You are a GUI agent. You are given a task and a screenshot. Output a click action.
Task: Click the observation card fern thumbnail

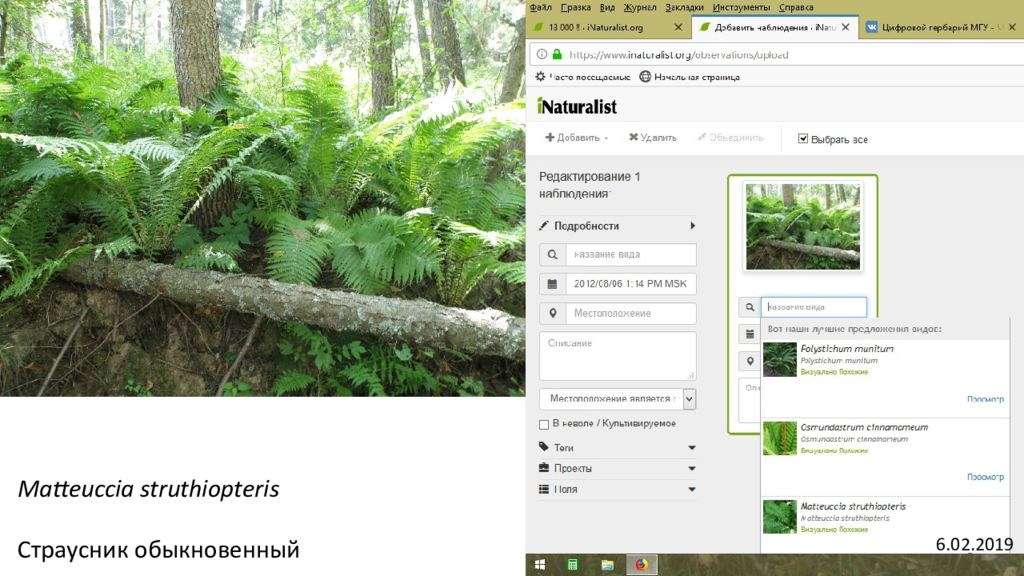(803, 227)
